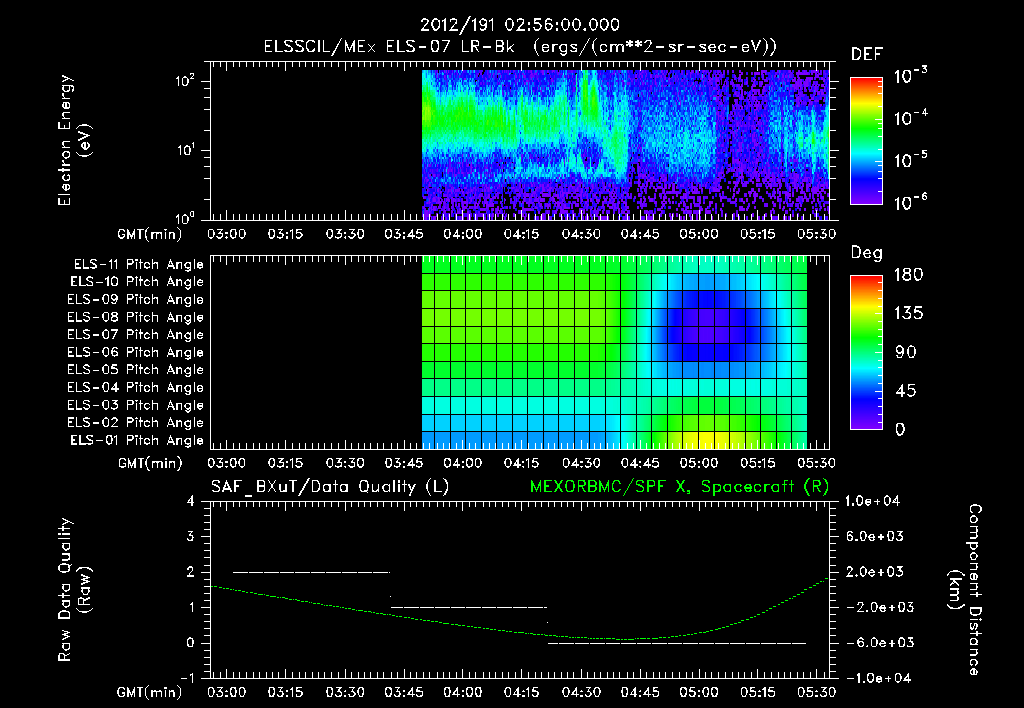The image size is (1024, 708).
Task: Click the DEF color bar
Action: click(867, 140)
